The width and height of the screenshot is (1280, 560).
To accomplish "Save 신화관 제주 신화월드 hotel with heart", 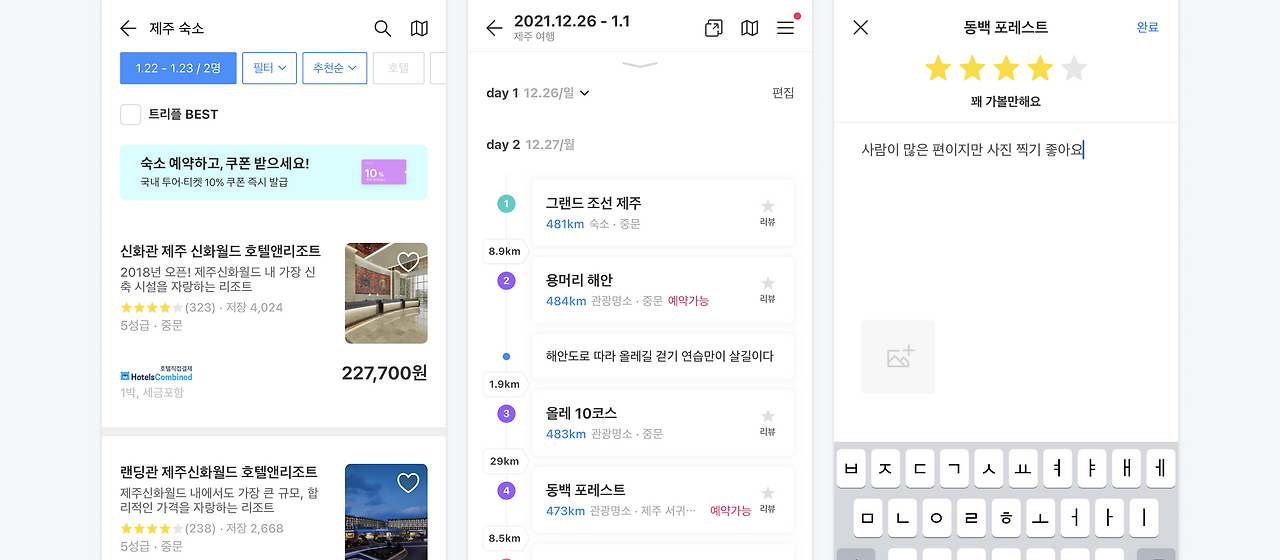I will (x=408, y=262).
